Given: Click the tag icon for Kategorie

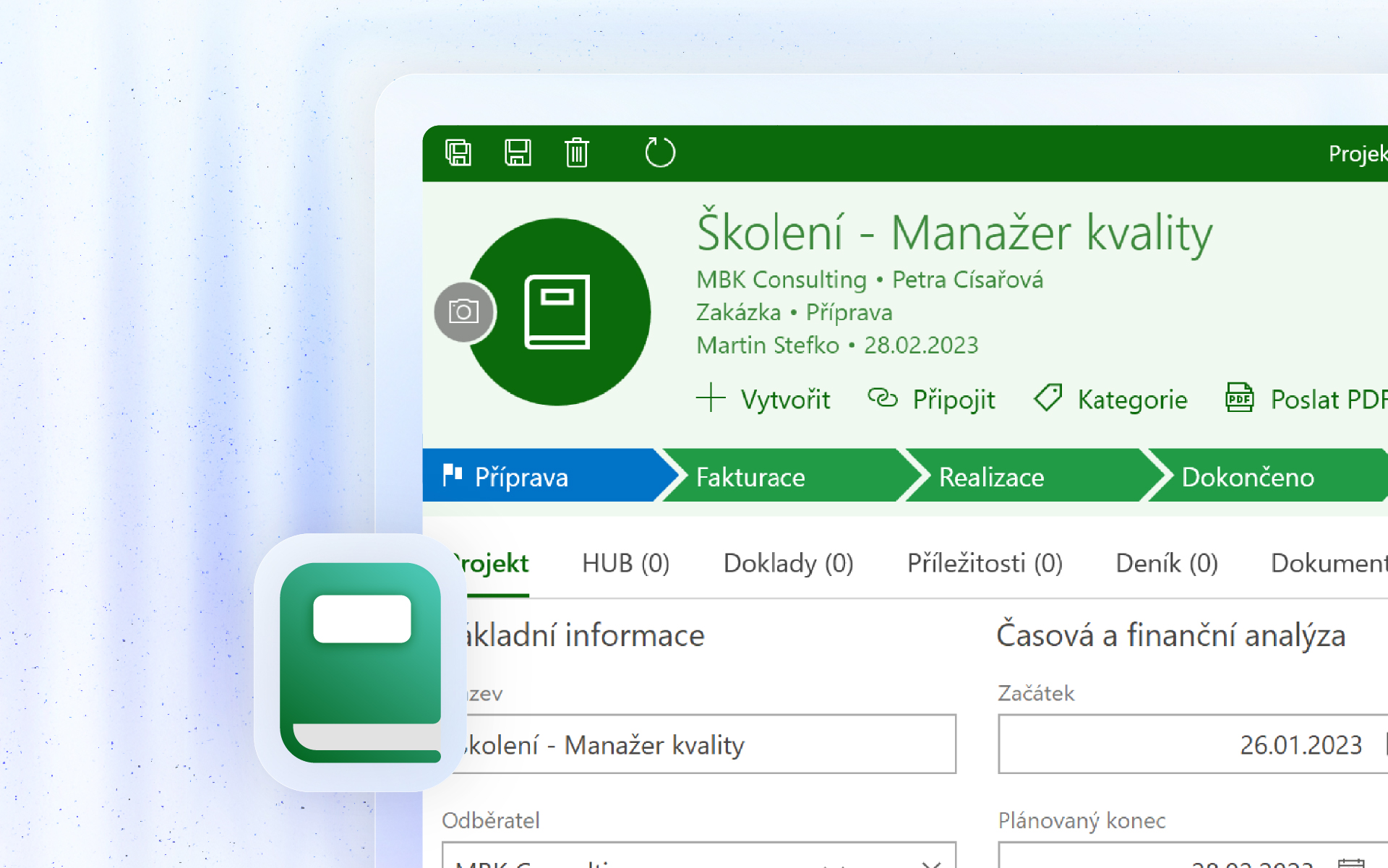Looking at the screenshot, I should 1048,398.
